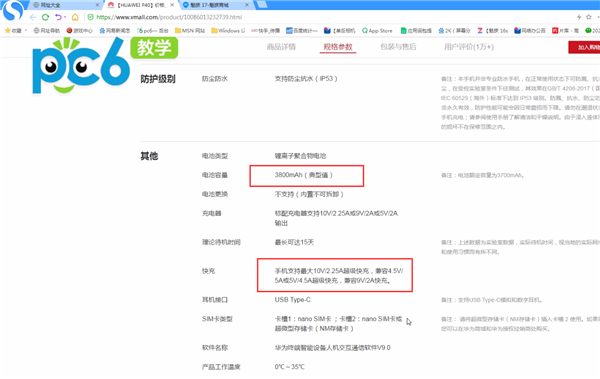Close the 魅族 17 tab
The height and width of the screenshot is (379, 600).
pyautogui.click(x=247, y=5)
